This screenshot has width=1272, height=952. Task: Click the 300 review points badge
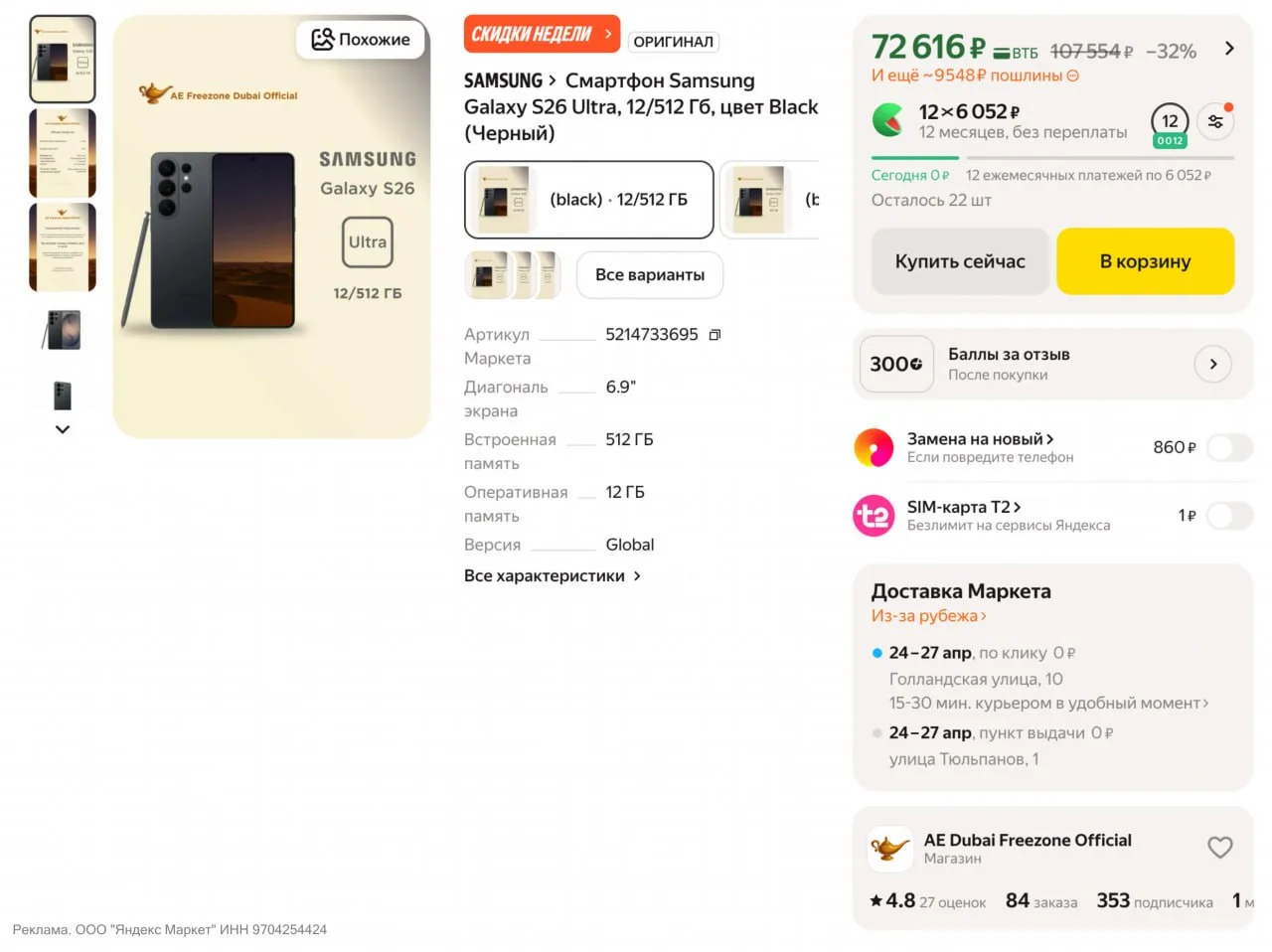(896, 364)
